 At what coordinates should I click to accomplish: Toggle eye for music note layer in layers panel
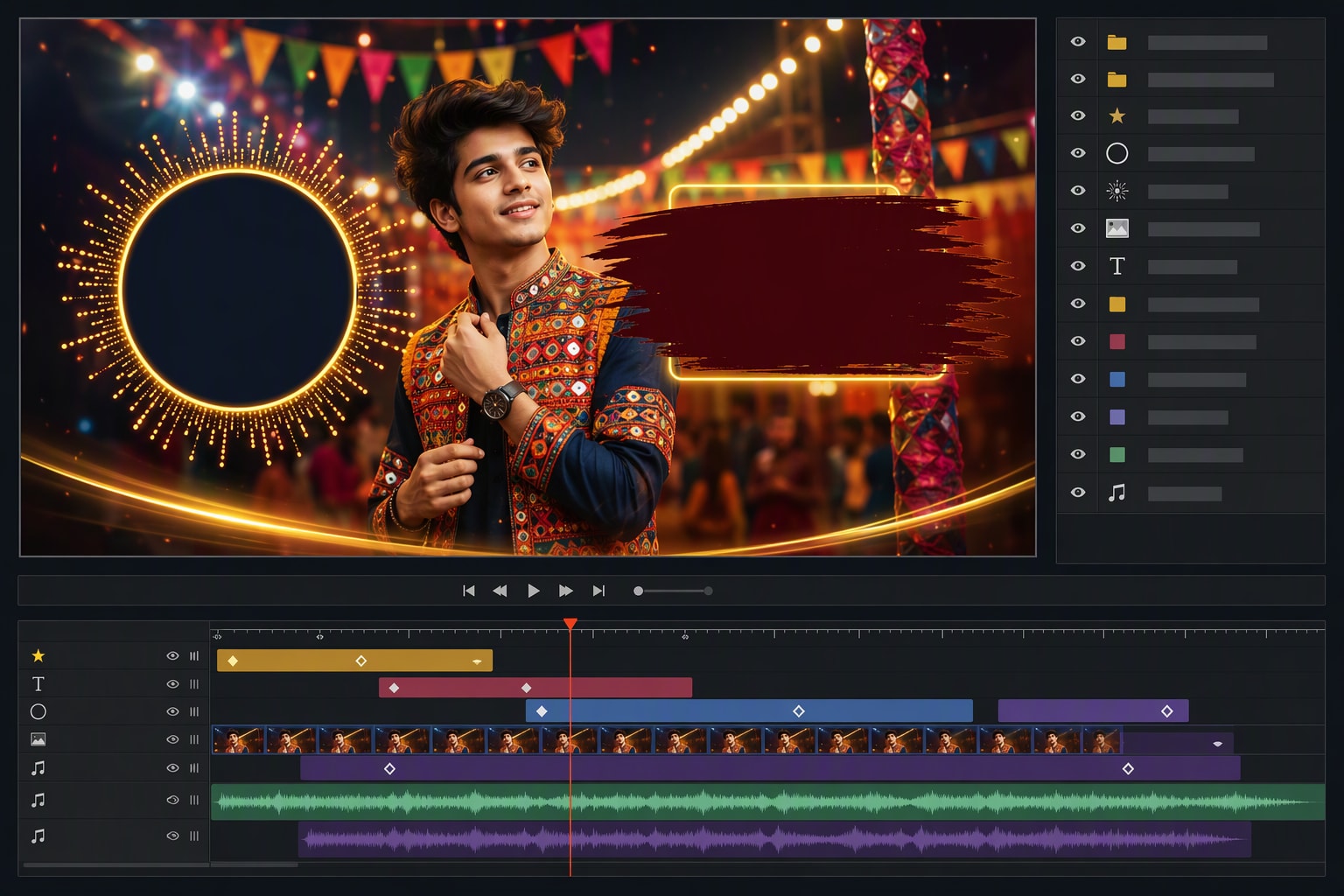pyautogui.click(x=1078, y=493)
